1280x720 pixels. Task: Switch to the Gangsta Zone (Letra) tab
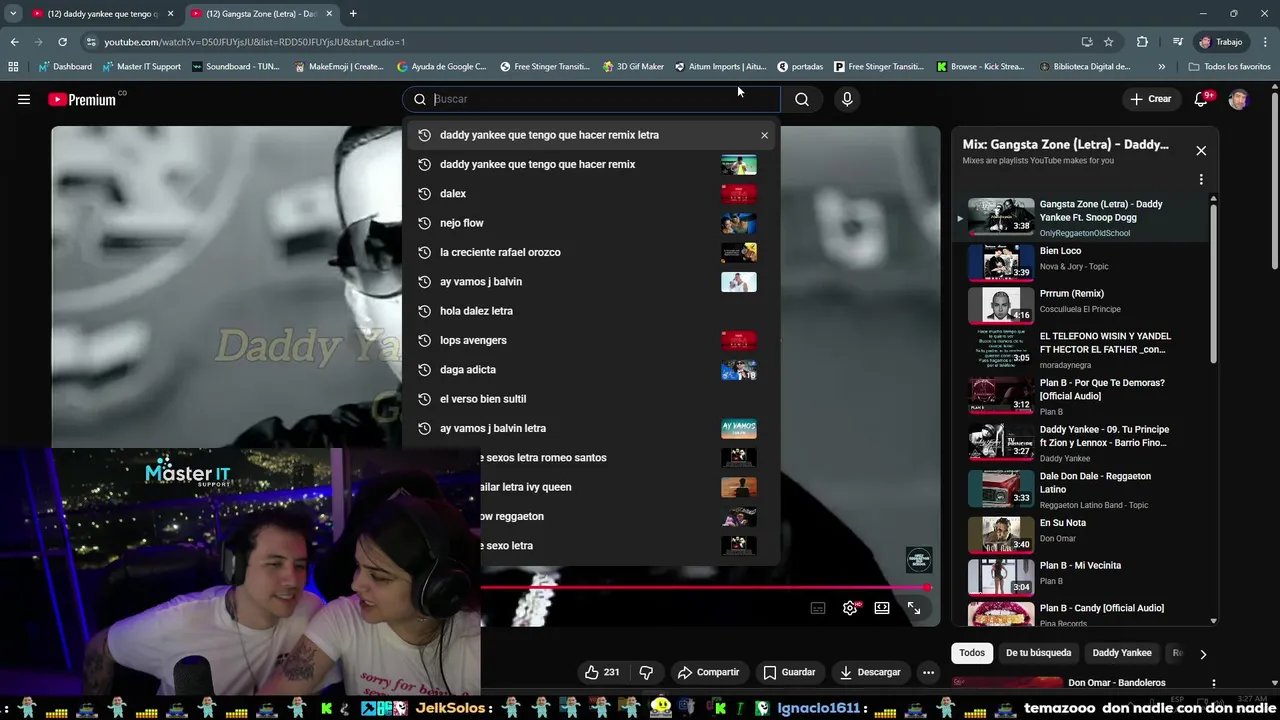click(262, 14)
